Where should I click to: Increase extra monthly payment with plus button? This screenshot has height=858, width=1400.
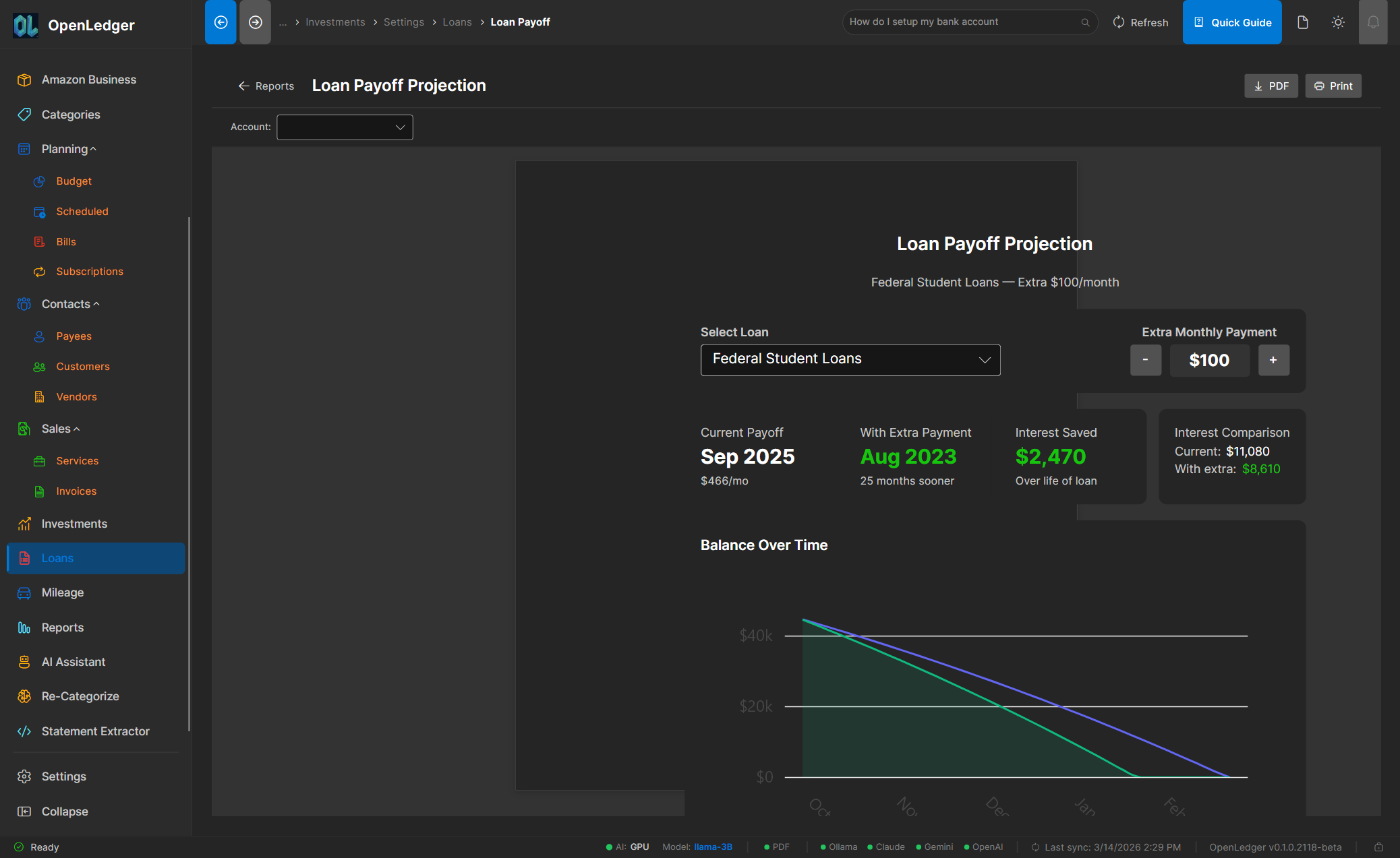[x=1274, y=360]
